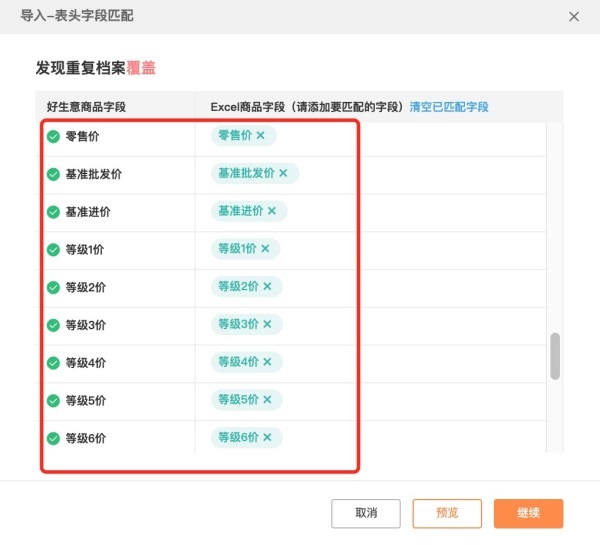Remove the 等级2价 matched field tag
The image size is (600, 545).
[267, 287]
